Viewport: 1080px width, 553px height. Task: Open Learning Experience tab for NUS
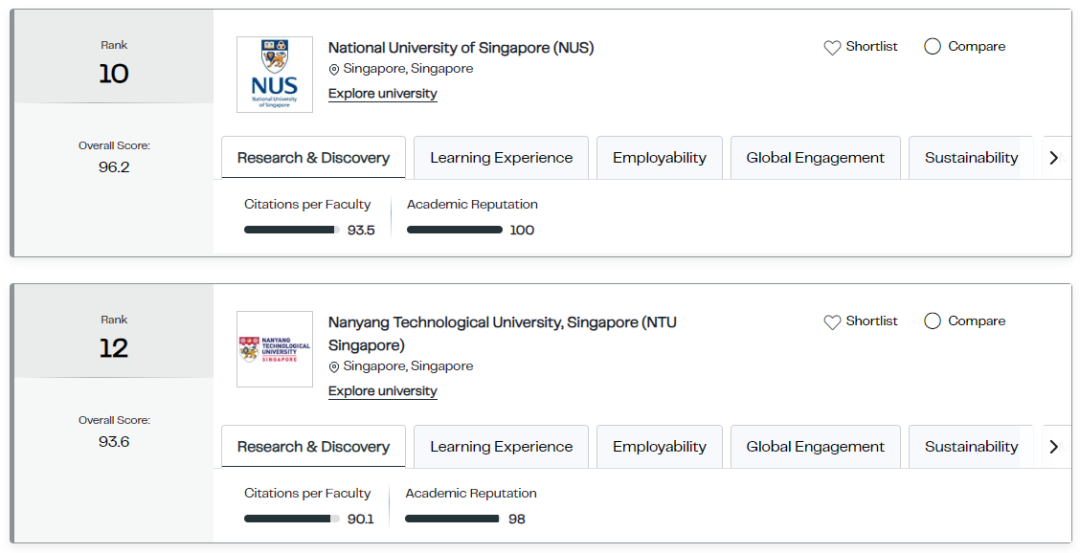(x=501, y=158)
